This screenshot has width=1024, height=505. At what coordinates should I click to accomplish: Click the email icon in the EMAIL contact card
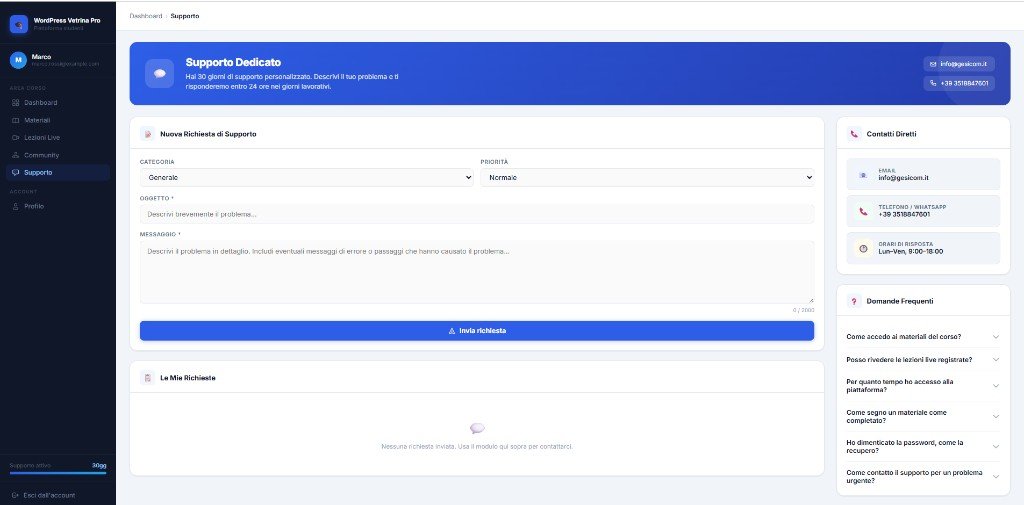[863, 174]
